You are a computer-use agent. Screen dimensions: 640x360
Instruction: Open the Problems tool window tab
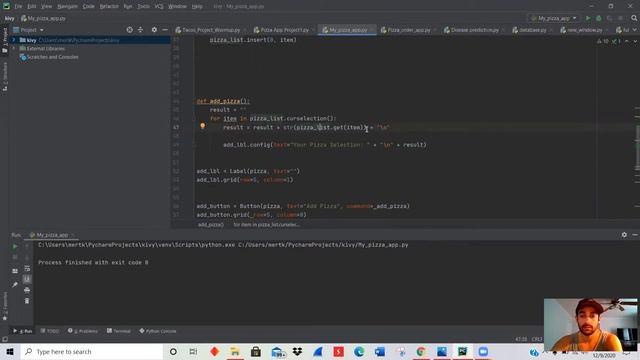83,331
